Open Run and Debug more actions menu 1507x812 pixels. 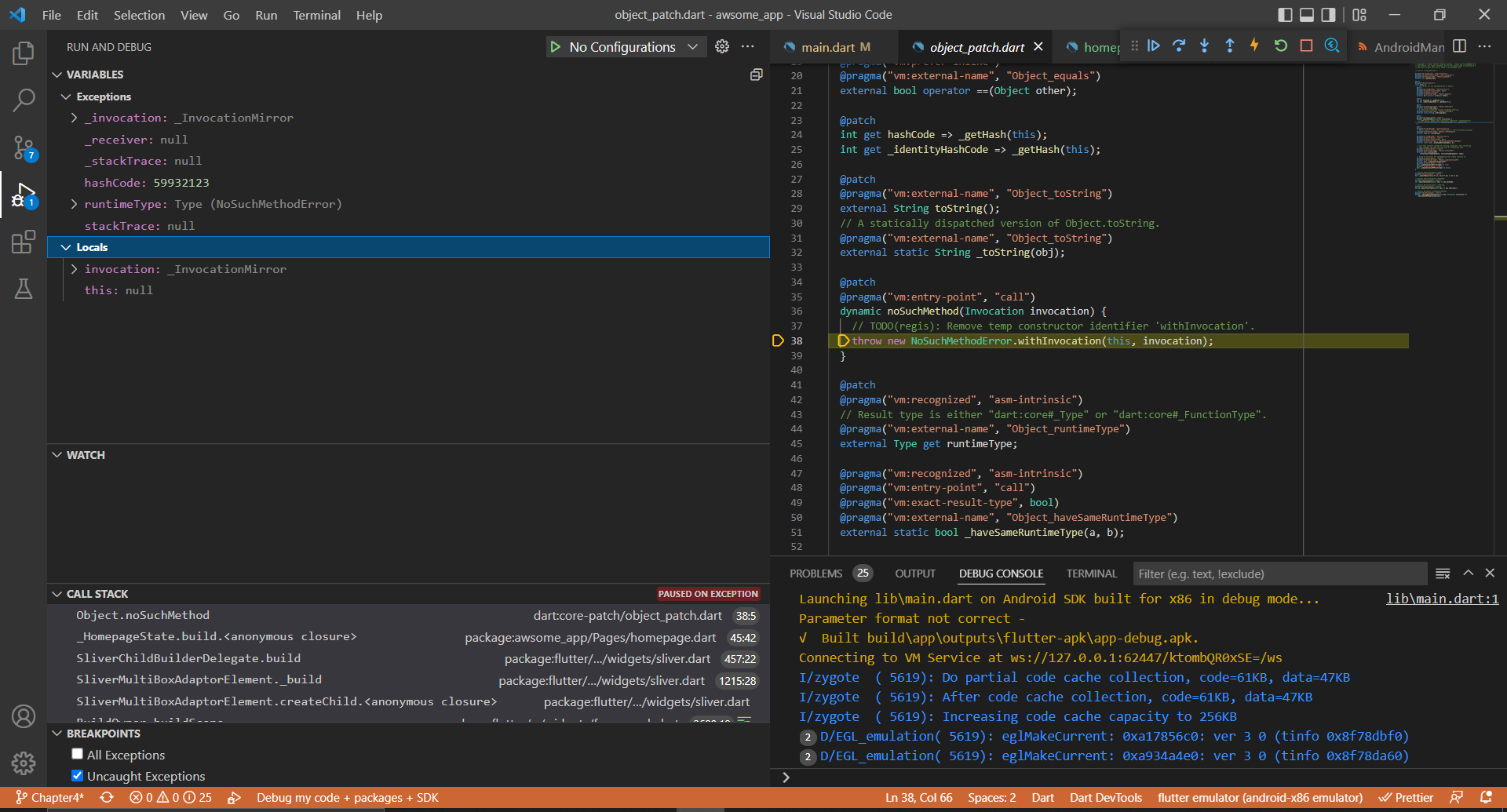[748, 47]
